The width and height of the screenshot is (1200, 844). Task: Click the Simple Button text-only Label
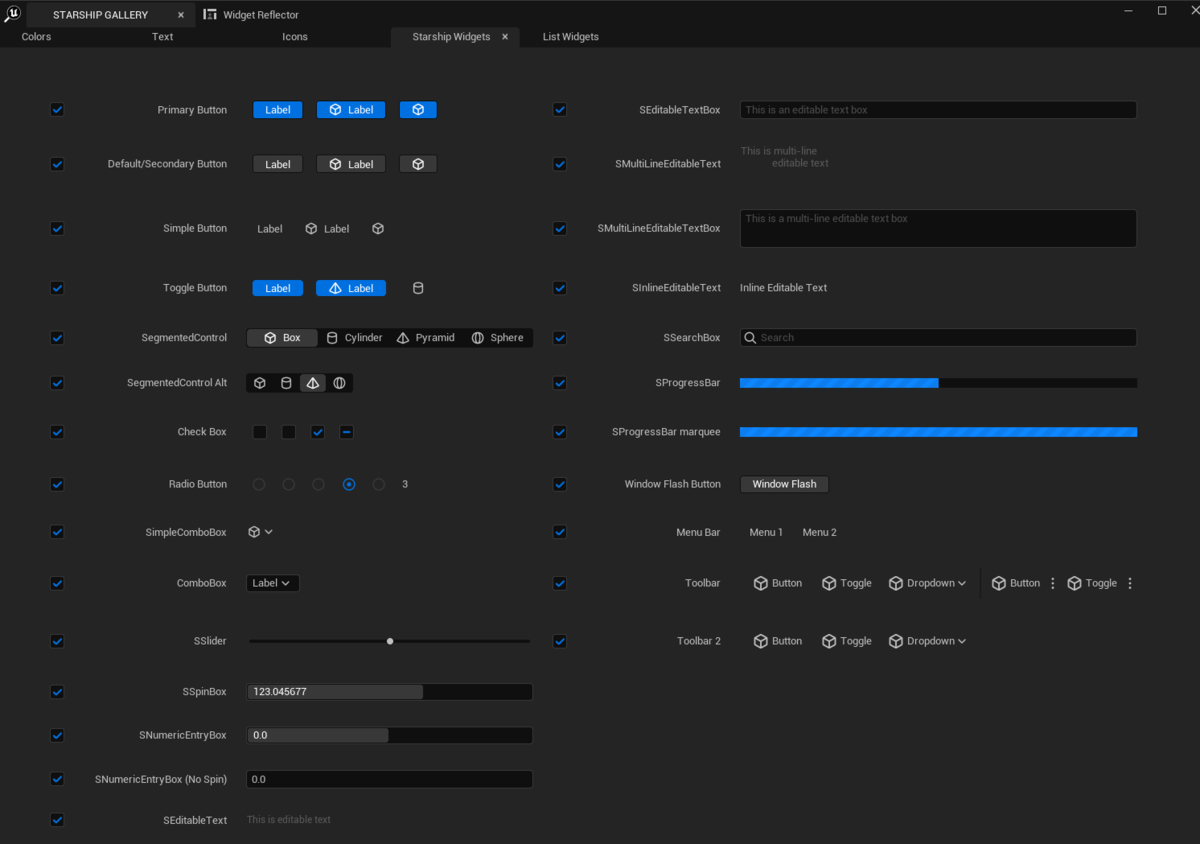click(x=270, y=229)
